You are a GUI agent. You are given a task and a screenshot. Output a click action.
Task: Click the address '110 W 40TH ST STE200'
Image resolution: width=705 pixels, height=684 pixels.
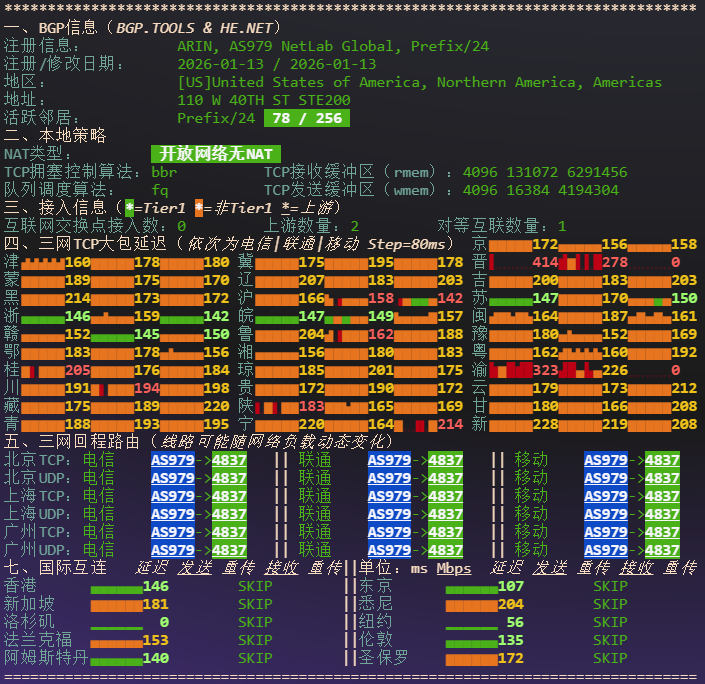263,100
